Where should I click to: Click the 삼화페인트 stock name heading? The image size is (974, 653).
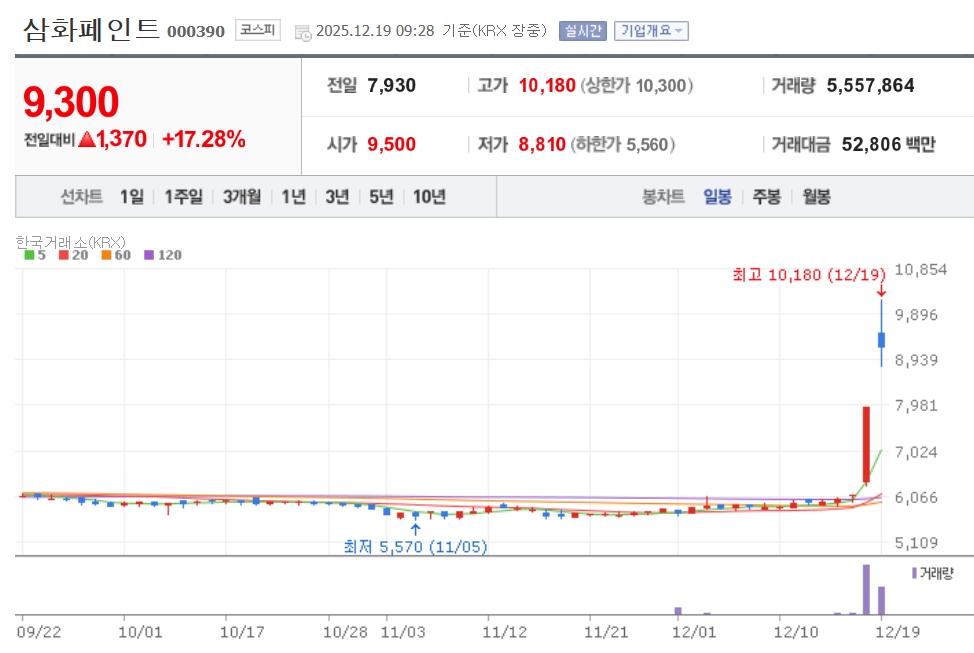click(x=91, y=29)
